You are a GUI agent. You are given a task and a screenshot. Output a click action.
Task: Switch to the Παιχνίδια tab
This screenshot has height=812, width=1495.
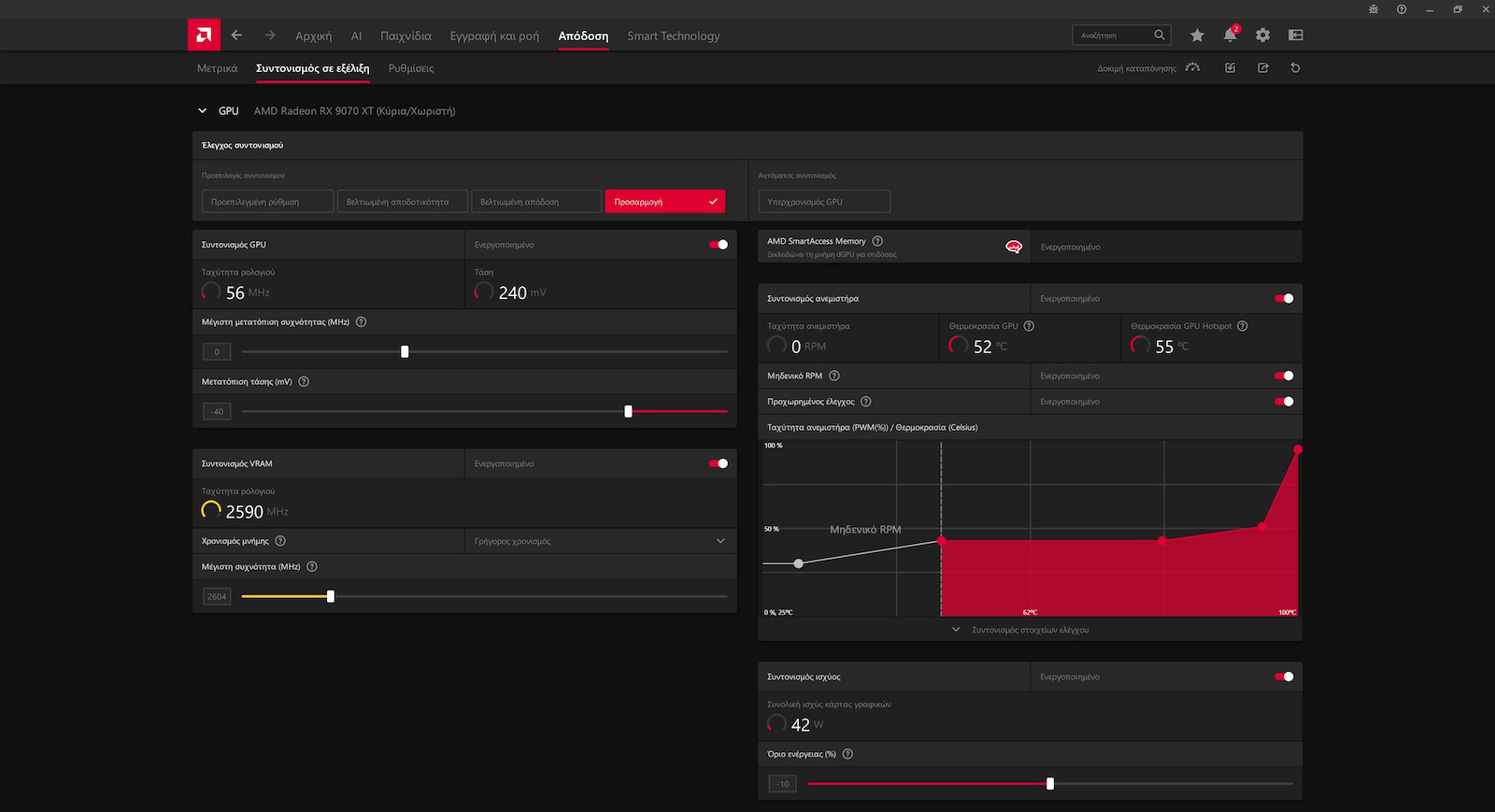point(406,36)
